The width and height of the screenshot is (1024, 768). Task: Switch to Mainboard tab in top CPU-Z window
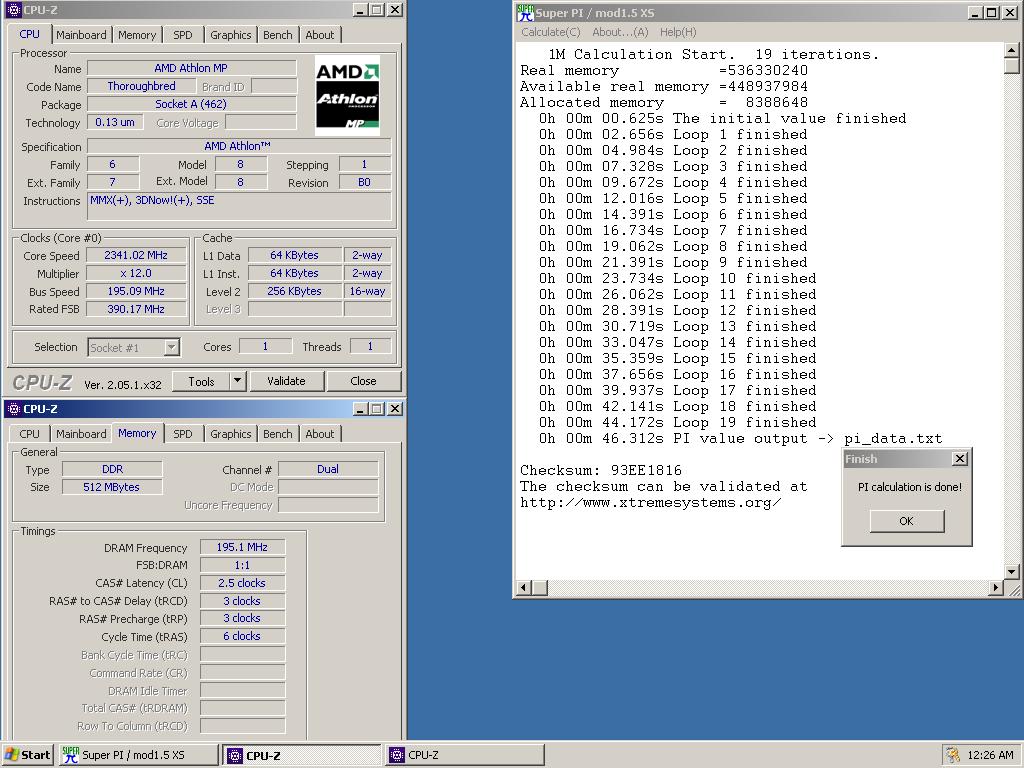(x=81, y=35)
